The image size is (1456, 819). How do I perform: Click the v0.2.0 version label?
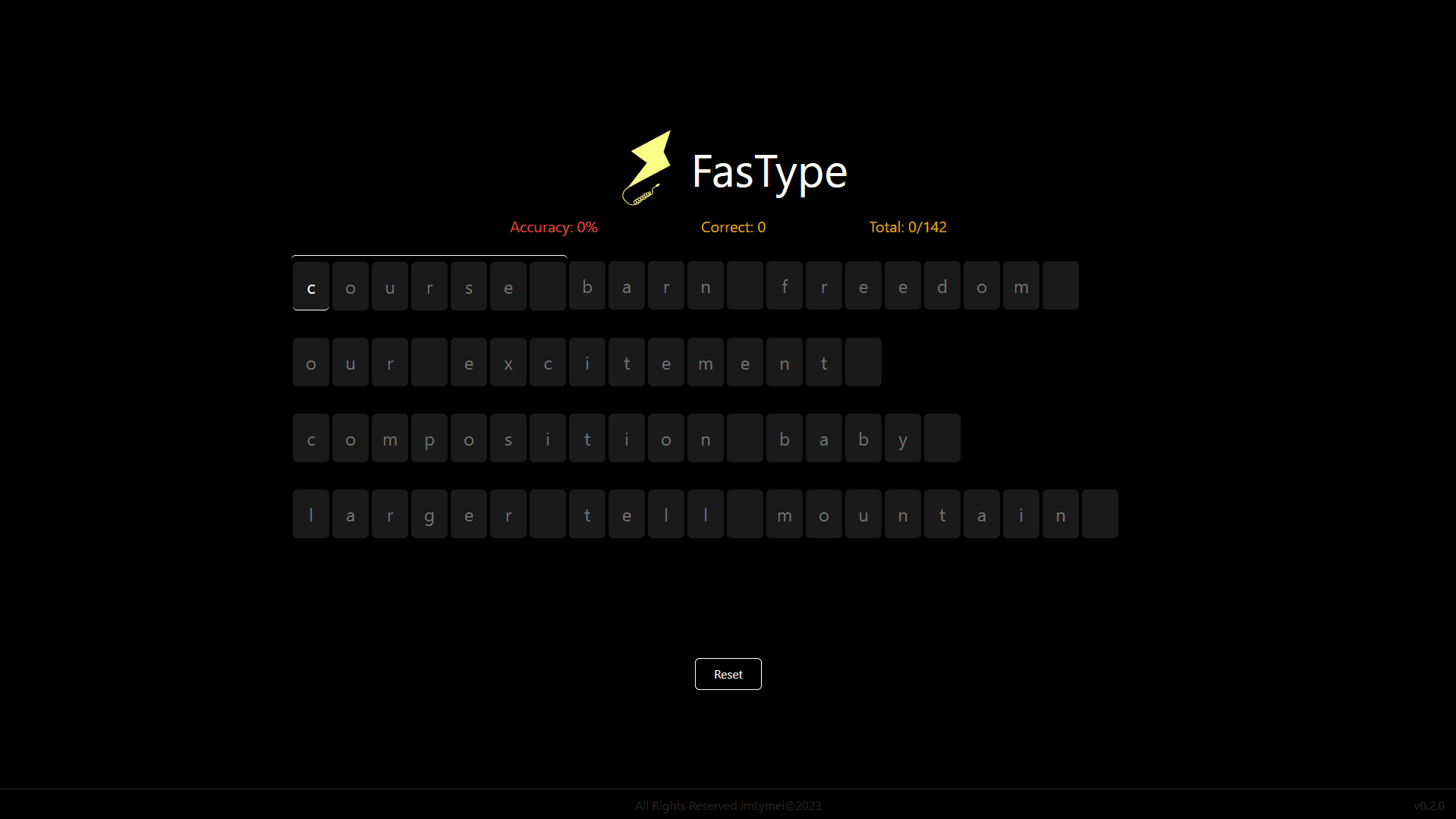point(1429,805)
